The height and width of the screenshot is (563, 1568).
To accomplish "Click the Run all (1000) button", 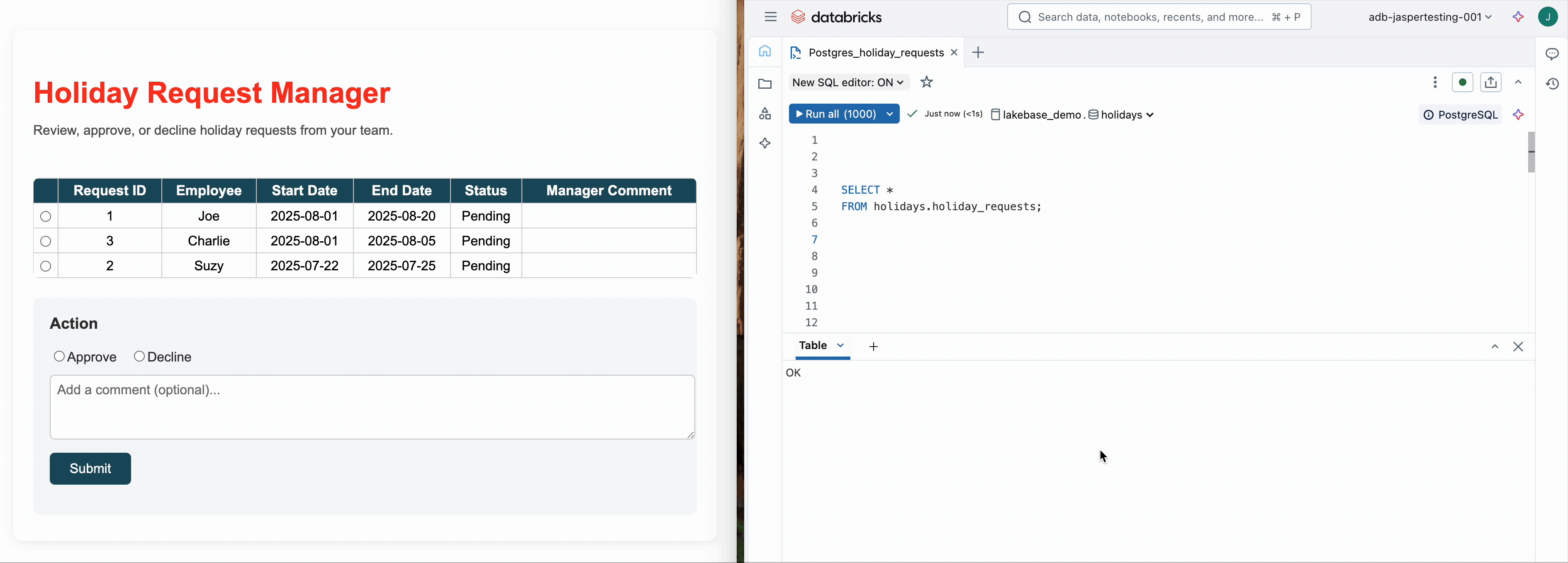I will pyautogui.click(x=836, y=114).
